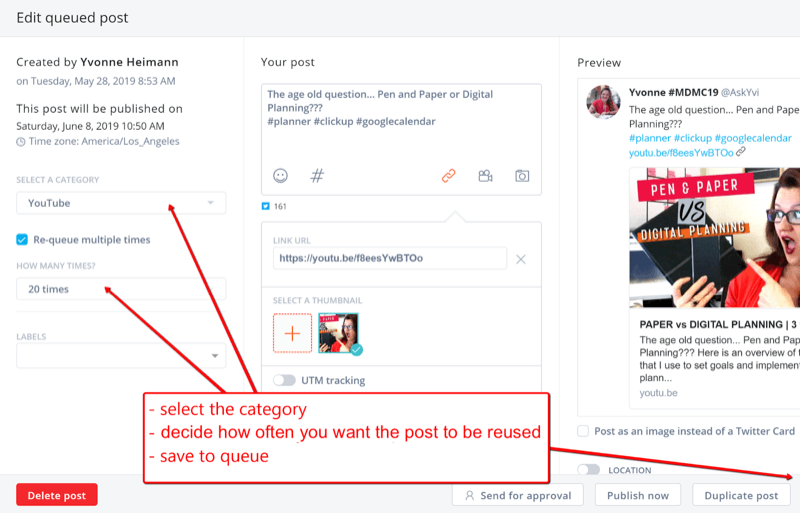Screen dimensions: 800x513
Task: Click the Edit queued post heading
Action: point(72,18)
